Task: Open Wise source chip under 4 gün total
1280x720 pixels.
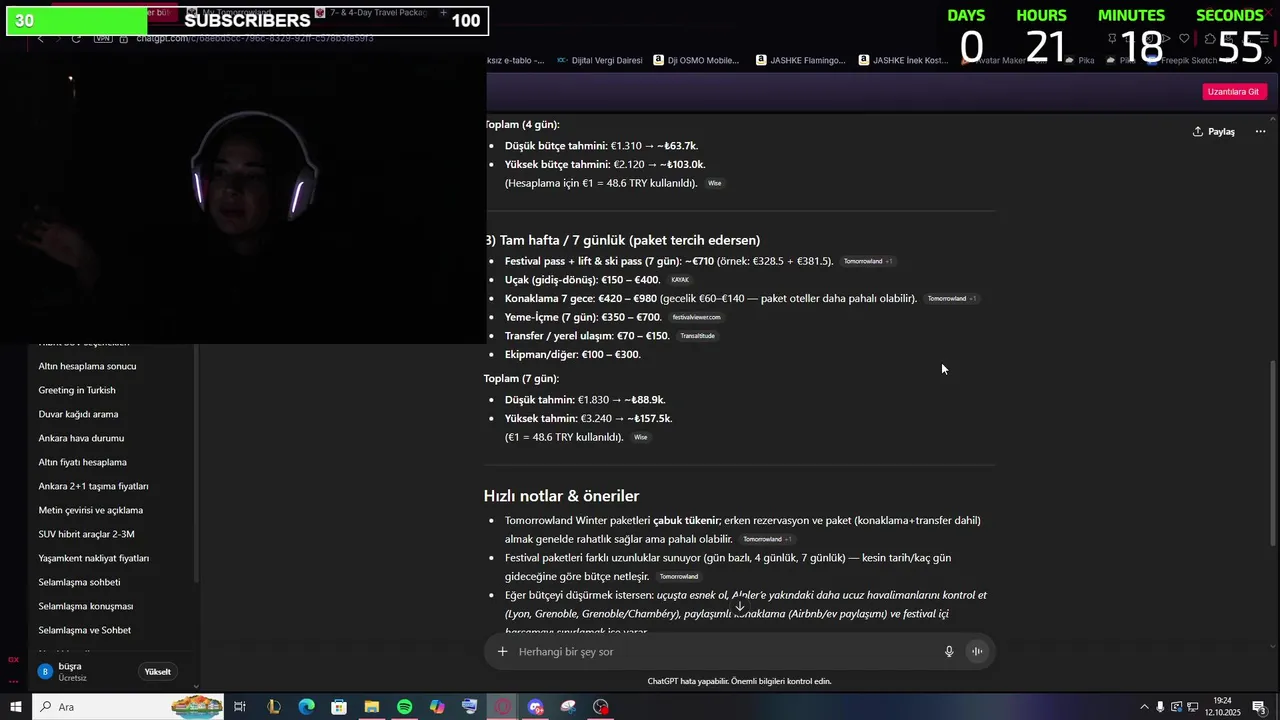Action: pyautogui.click(x=714, y=183)
